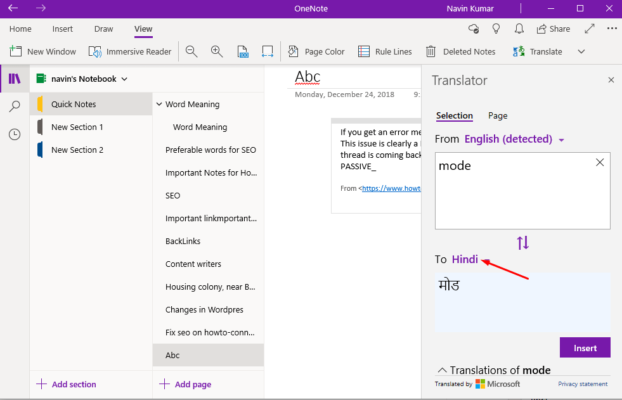This screenshot has width=622, height=400.
Task: Toggle Rule Lines on page
Action: click(x=385, y=52)
